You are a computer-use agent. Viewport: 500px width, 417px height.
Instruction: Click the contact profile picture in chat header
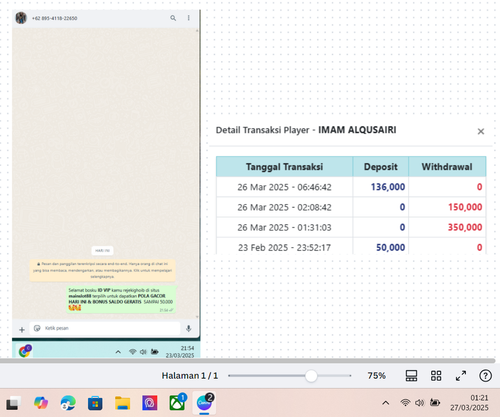[x=21, y=18]
